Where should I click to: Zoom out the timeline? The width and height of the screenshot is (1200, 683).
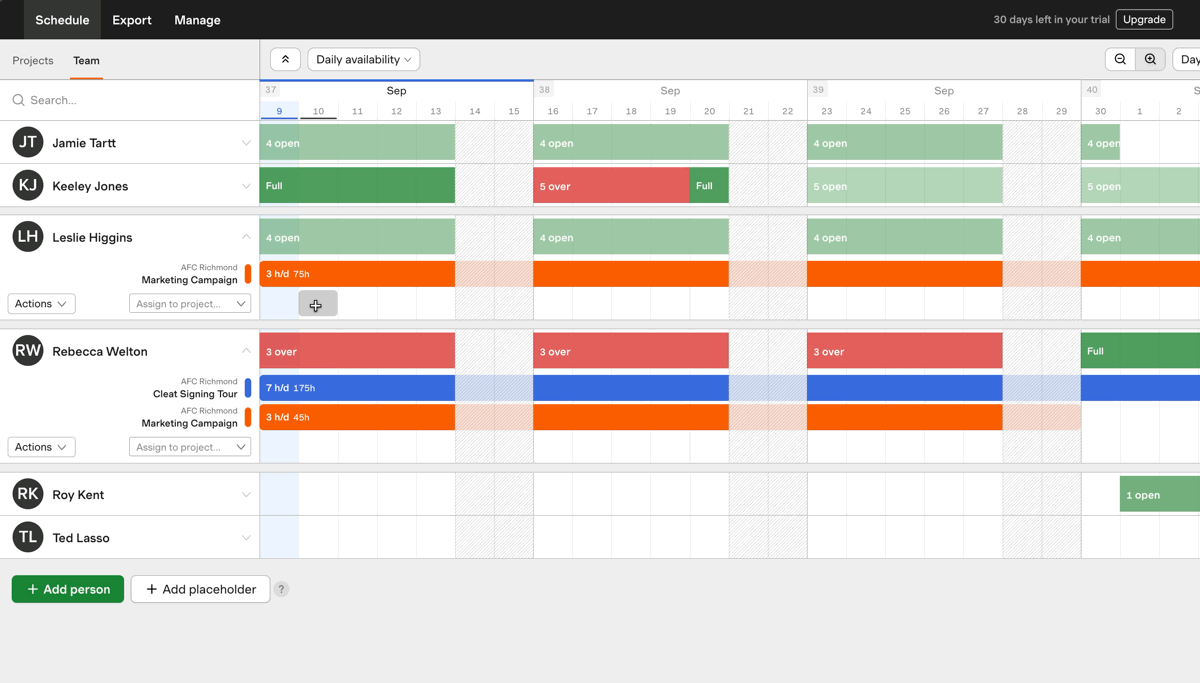tap(1120, 60)
